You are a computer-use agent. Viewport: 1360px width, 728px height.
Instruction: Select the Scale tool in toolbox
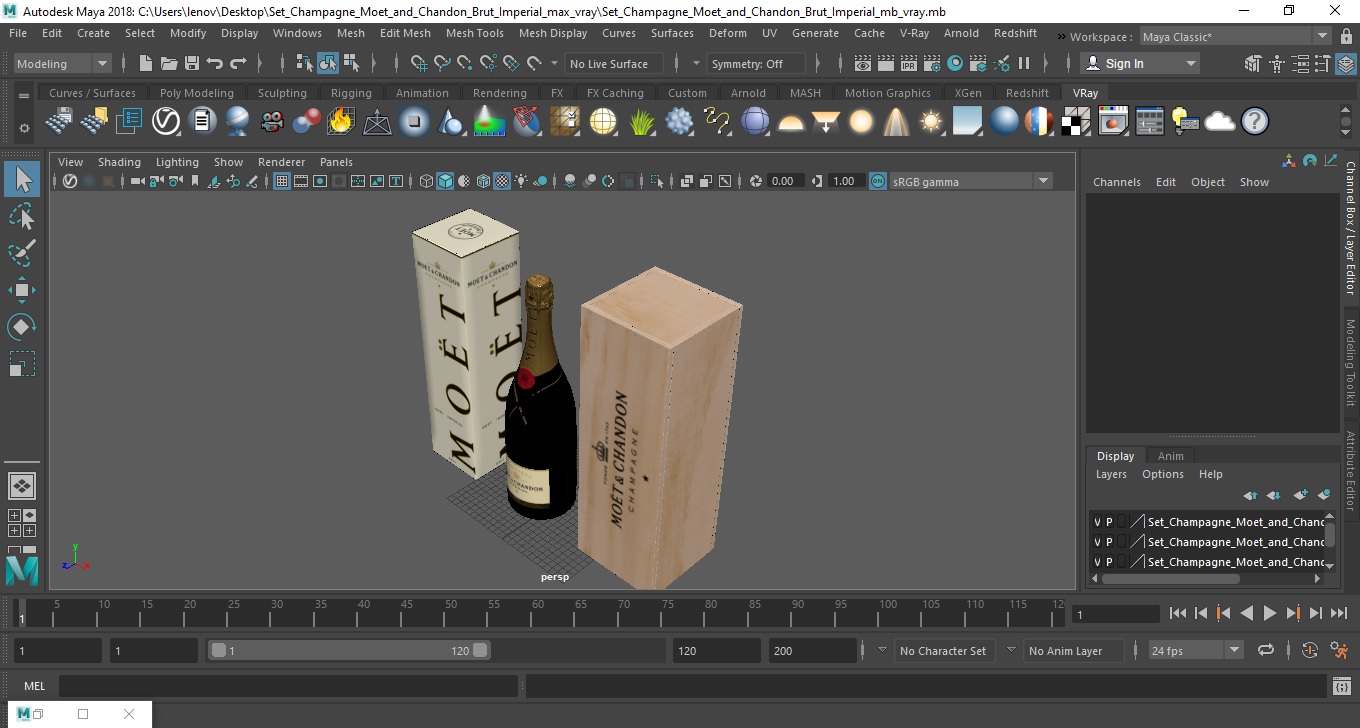(x=22, y=364)
